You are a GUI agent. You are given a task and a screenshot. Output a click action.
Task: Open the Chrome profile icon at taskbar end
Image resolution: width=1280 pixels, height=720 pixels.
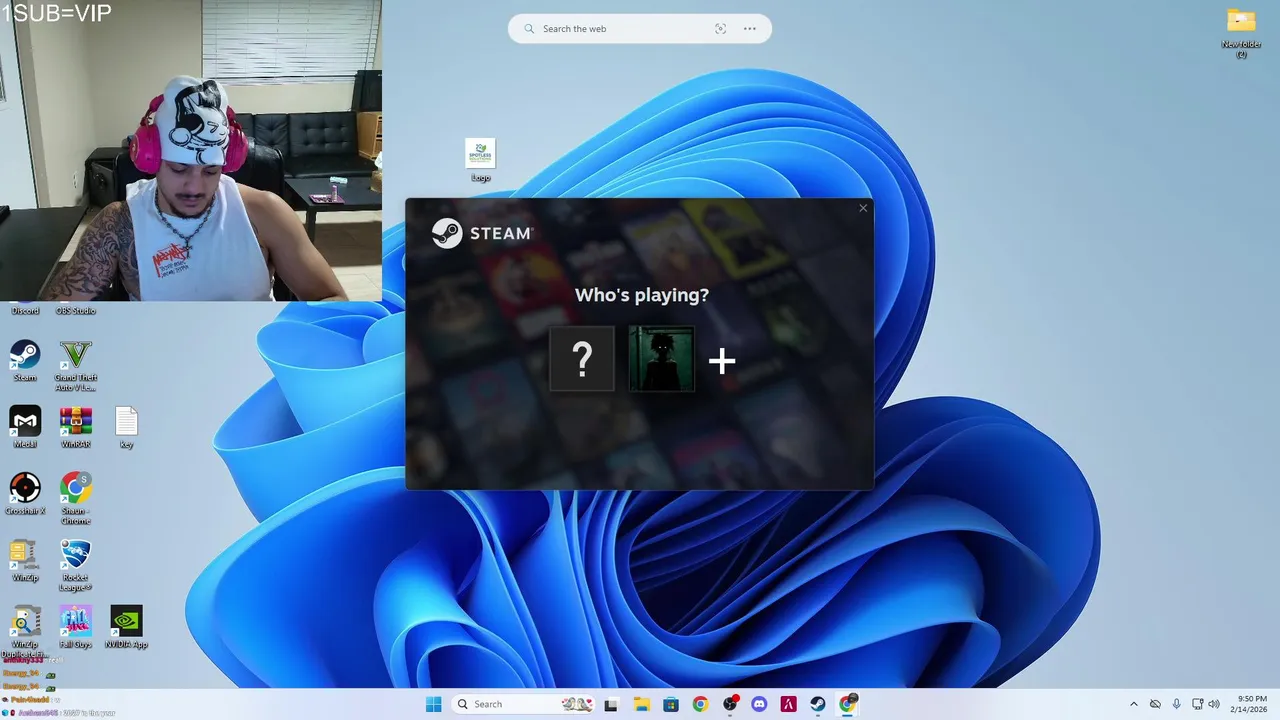click(848, 704)
